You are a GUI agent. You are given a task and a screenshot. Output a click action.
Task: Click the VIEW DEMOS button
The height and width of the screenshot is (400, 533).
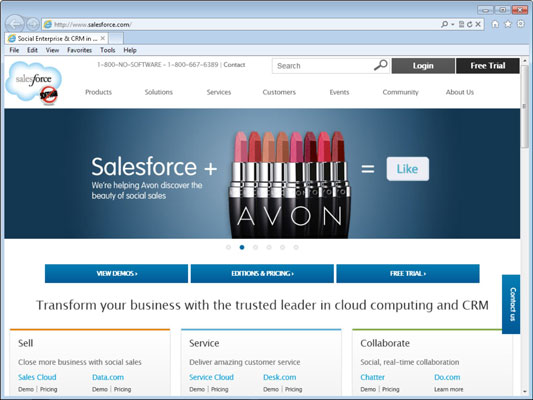tap(116, 274)
